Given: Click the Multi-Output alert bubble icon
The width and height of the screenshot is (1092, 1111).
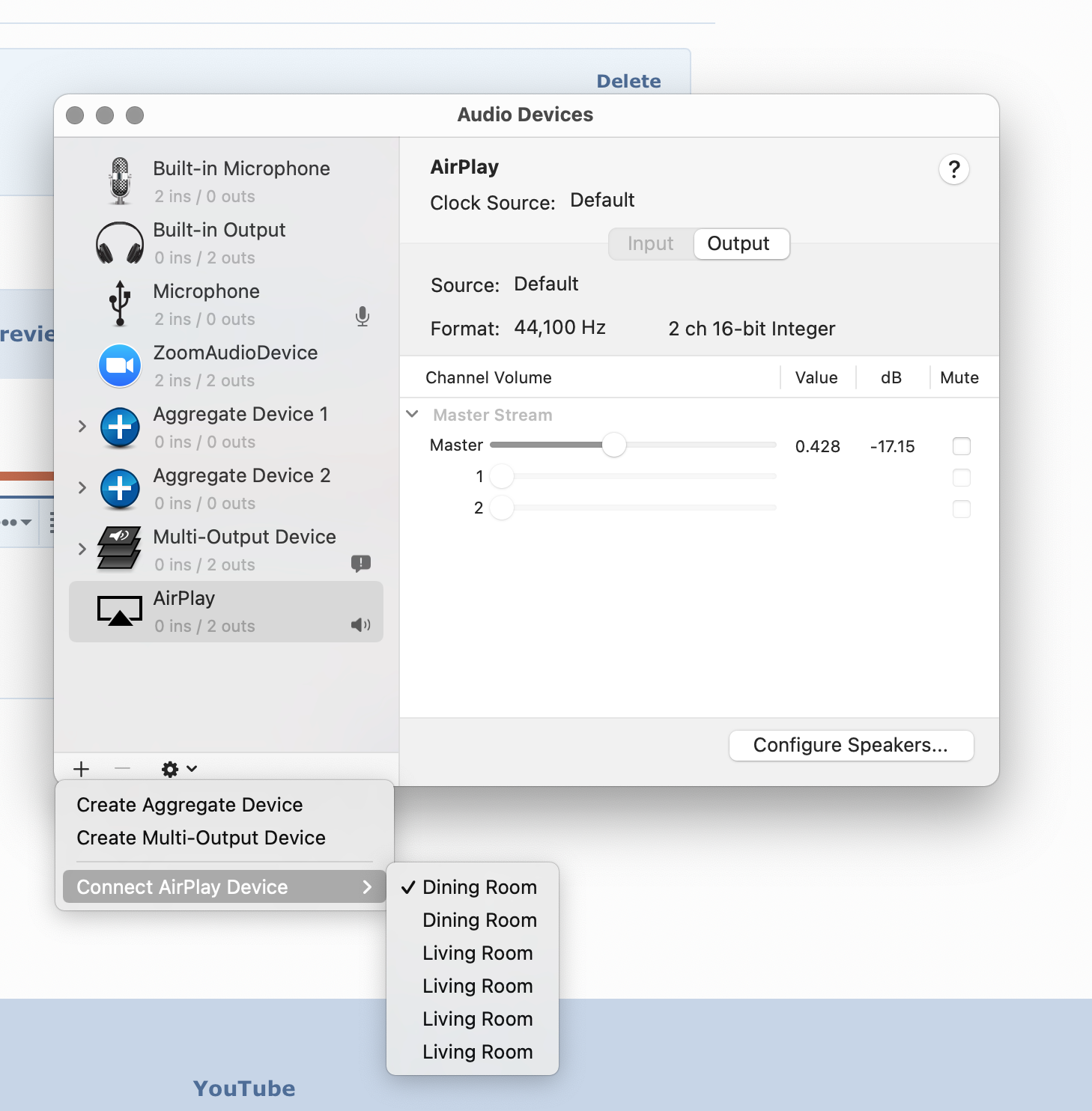Looking at the screenshot, I should [x=361, y=563].
